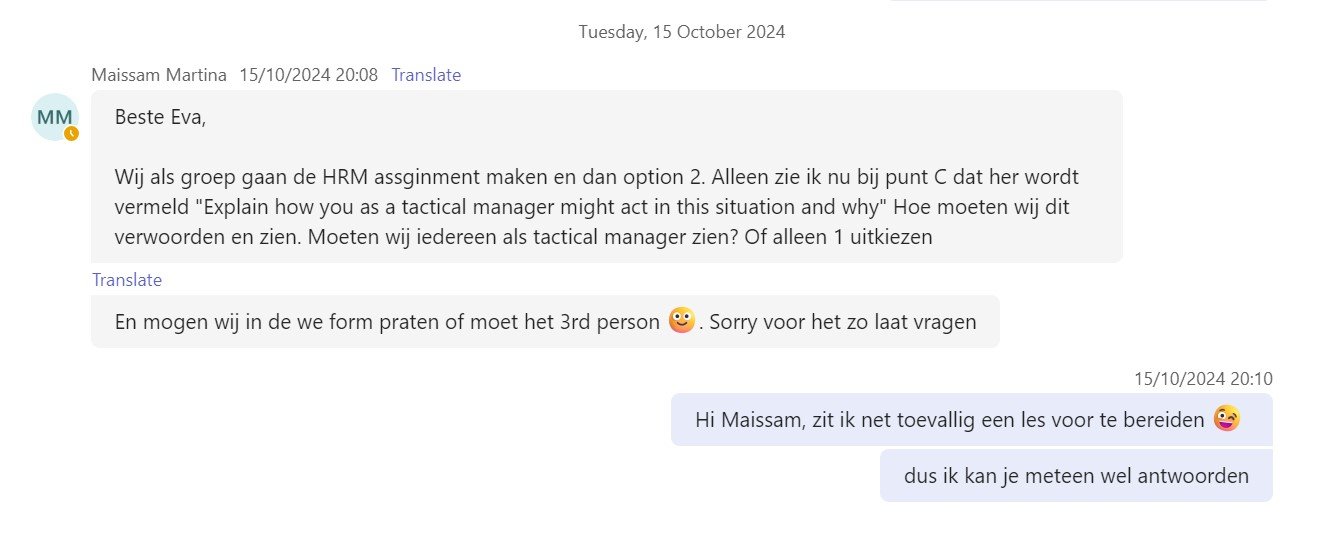This screenshot has height=549, width=1323.
Task: Click Translate next to the 20:08 timestamp
Action: click(426, 75)
